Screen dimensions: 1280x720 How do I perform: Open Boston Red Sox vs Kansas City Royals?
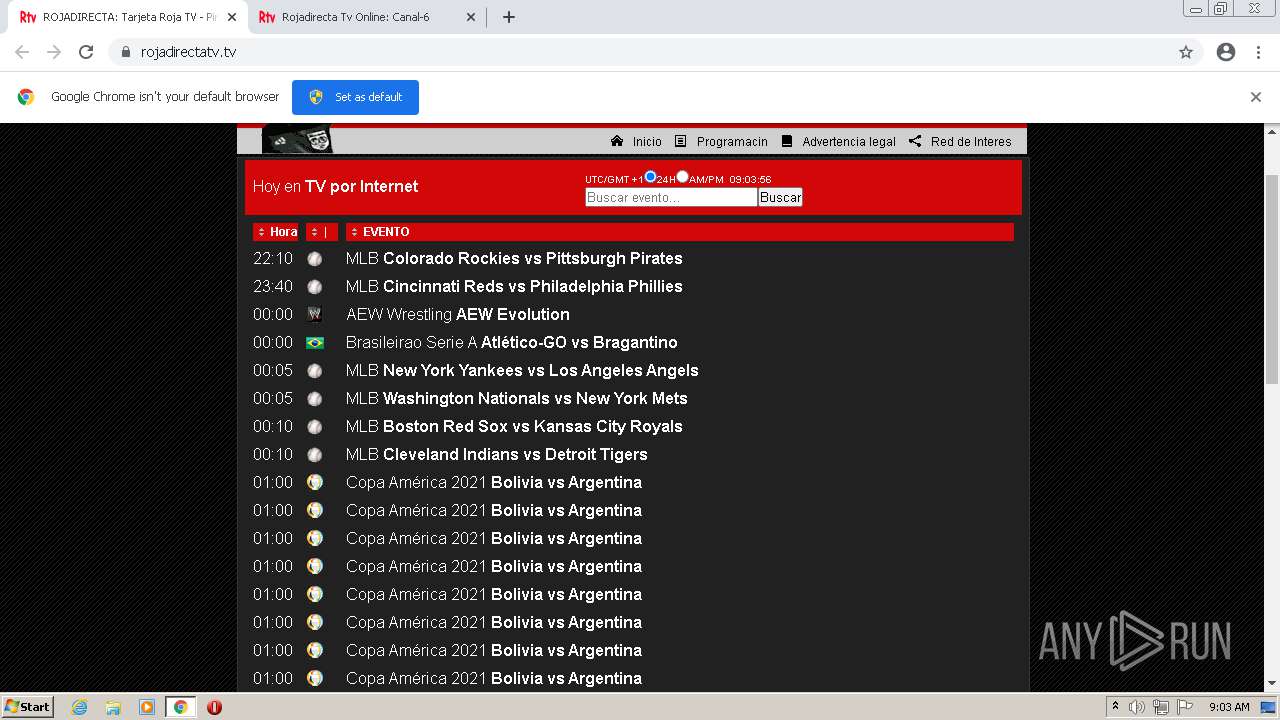pyautogui.click(x=514, y=426)
